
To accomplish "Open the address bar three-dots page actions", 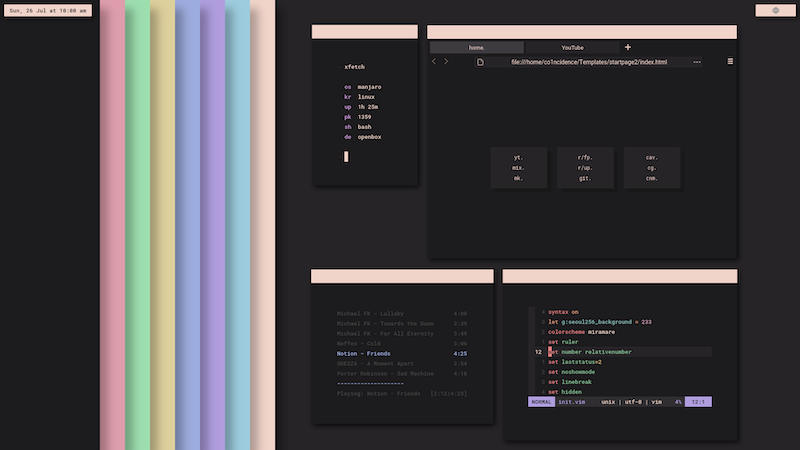I will [x=697, y=62].
